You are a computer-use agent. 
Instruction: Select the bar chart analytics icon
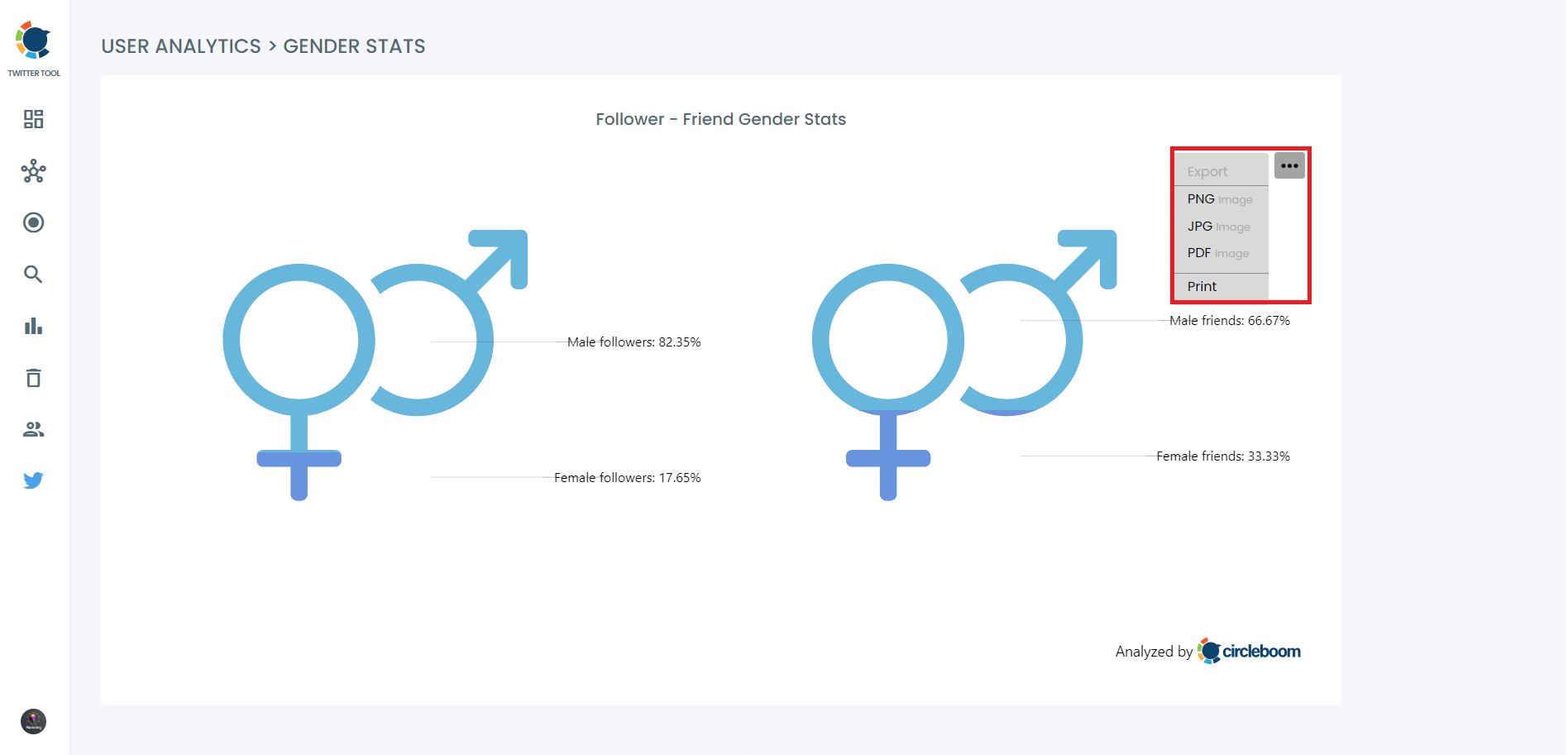coord(33,326)
